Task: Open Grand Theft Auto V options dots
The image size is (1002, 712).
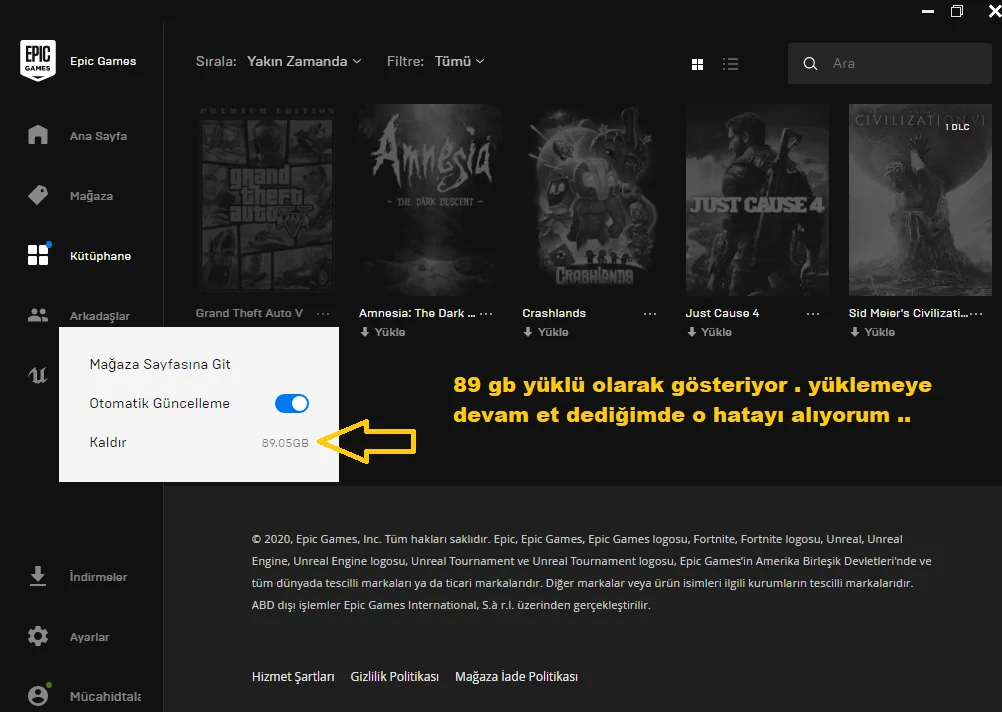Action: (x=323, y=313)
